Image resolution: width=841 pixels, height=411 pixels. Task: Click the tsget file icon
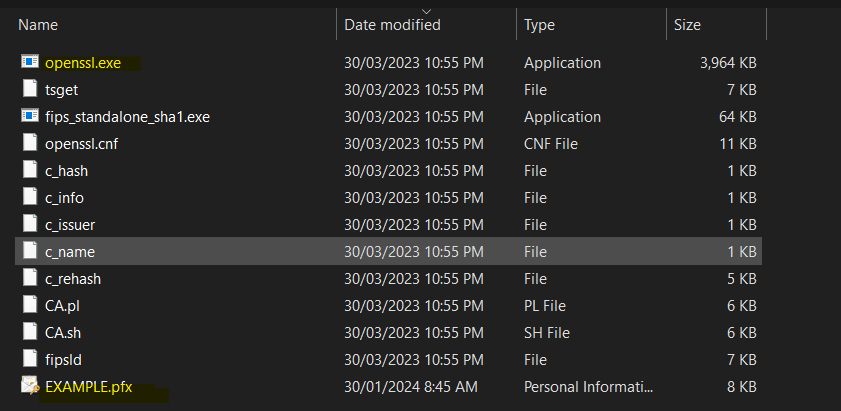(x=30, y=89)
